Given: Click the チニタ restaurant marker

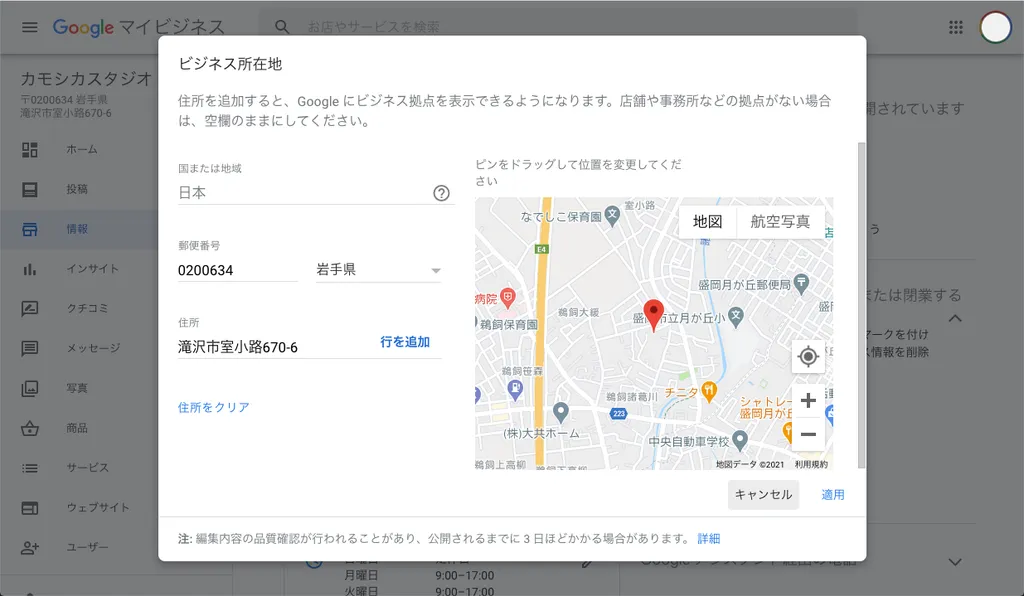Looking at the screenshot, I should (x=709, y=392).
